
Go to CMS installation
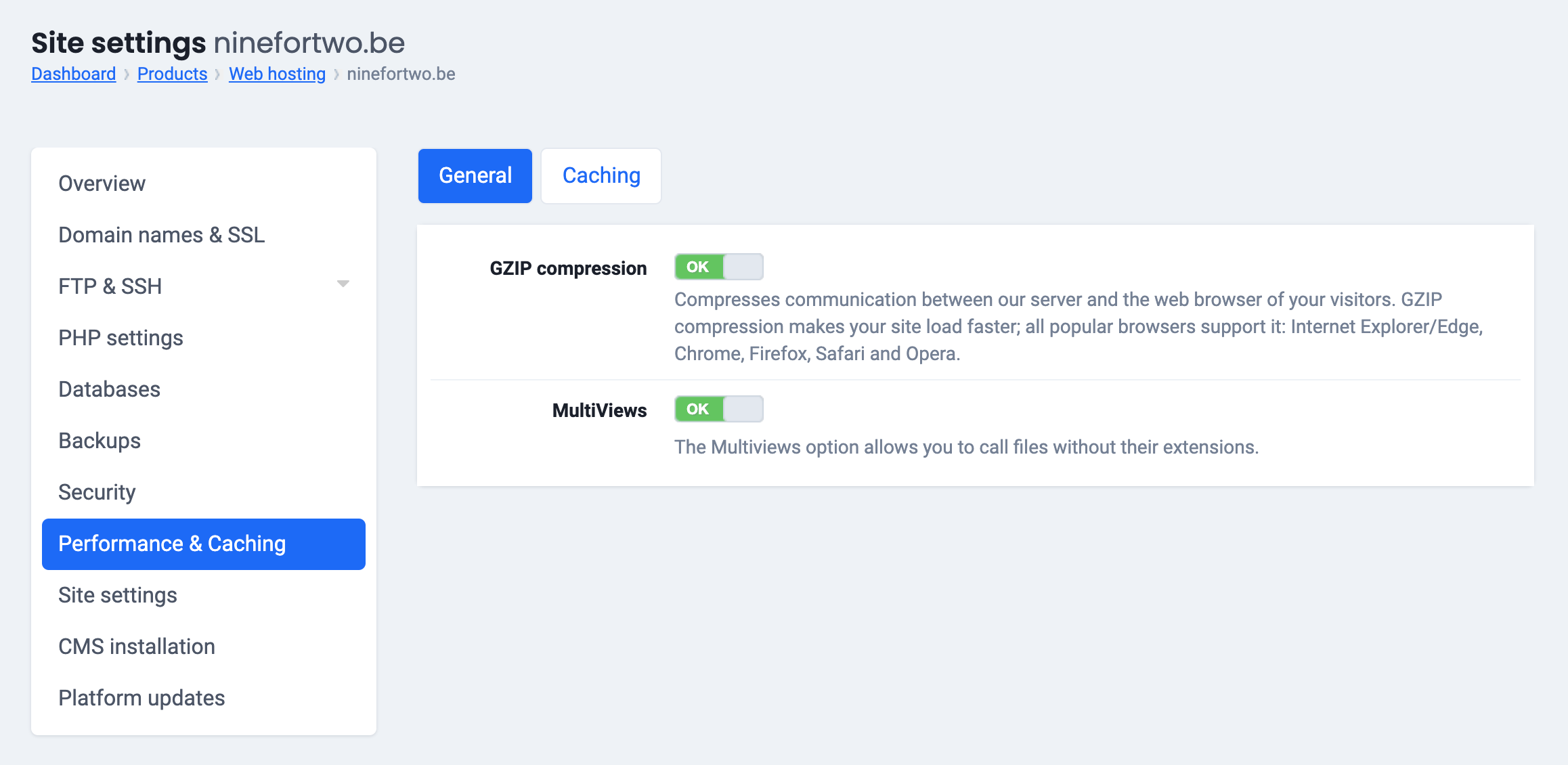point(136,647)
